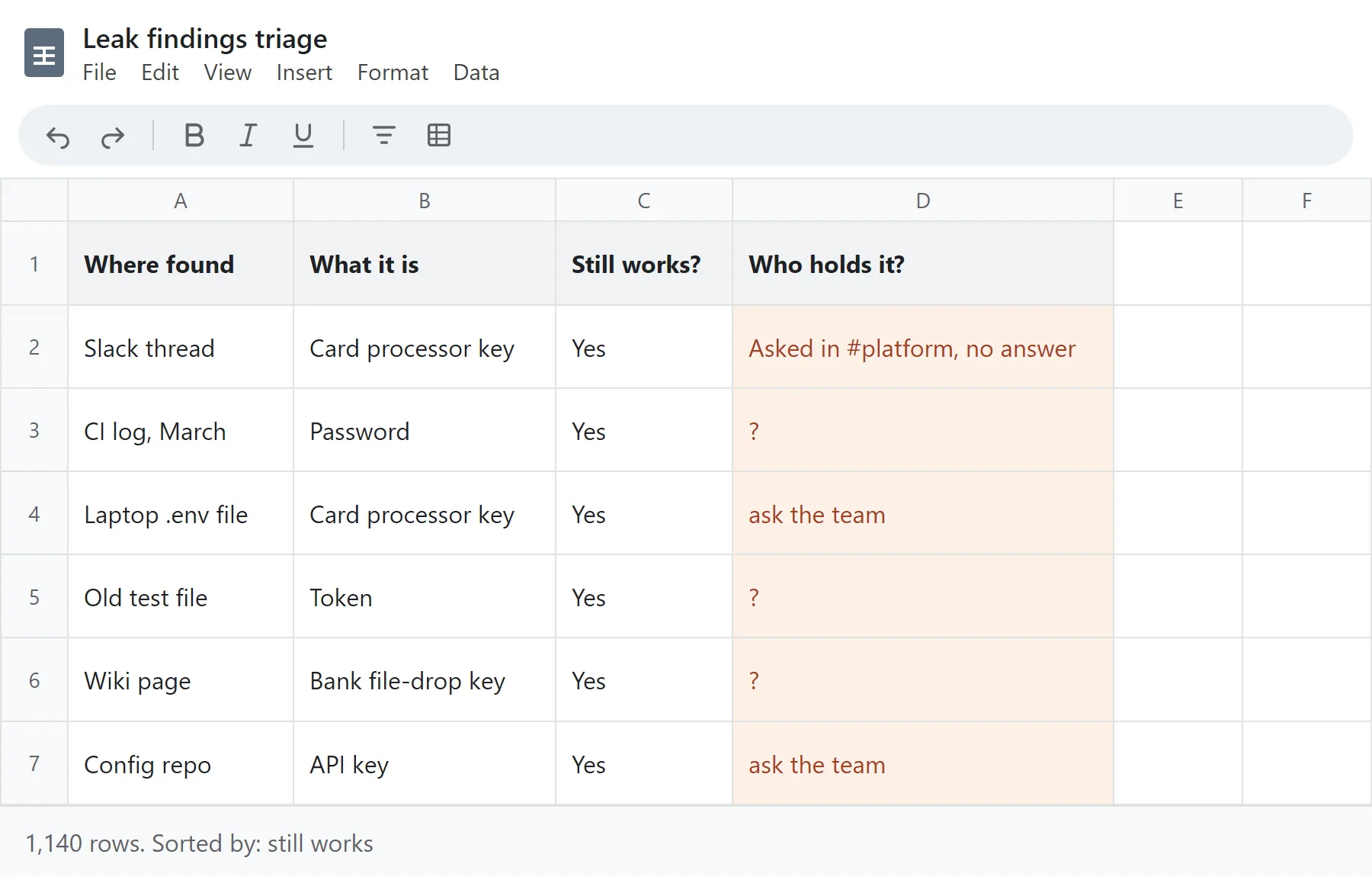Select the 'Asked in #platform, no answer' cell

pos(923,348)
